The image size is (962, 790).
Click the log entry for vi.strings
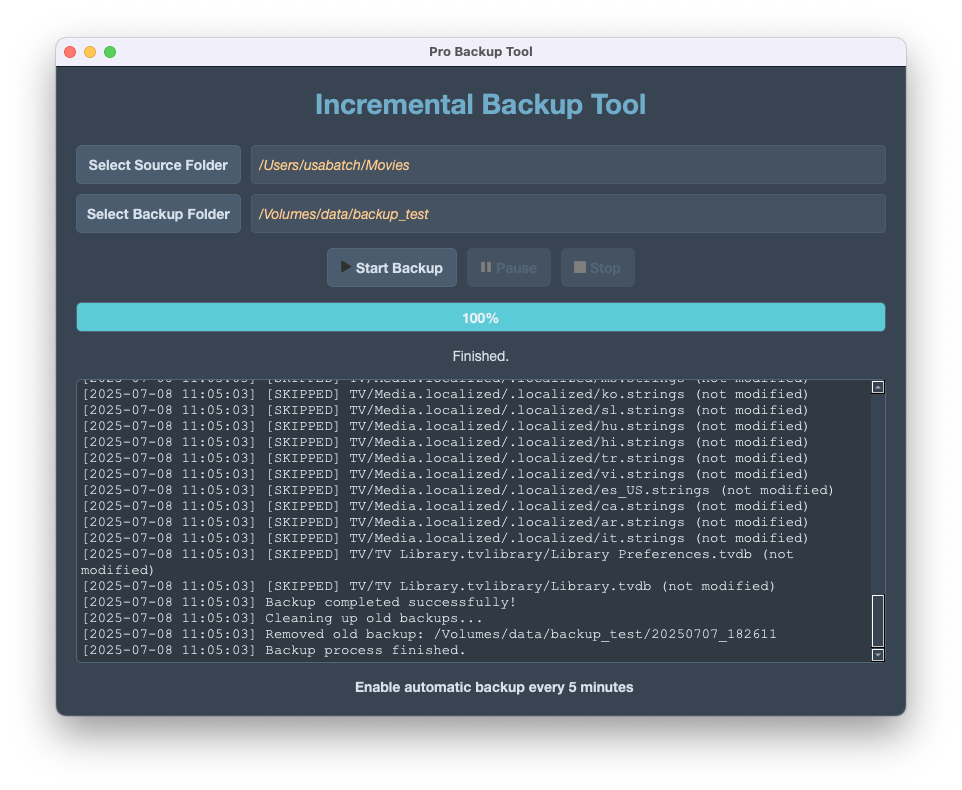coord(445,474)
